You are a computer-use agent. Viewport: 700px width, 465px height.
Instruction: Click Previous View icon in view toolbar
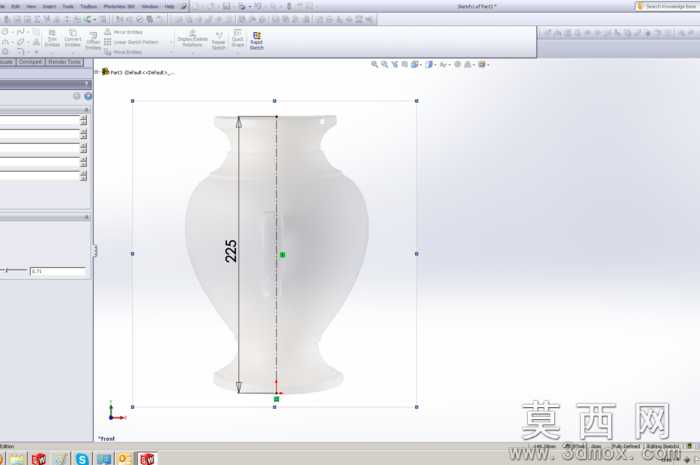coord(395,65)
